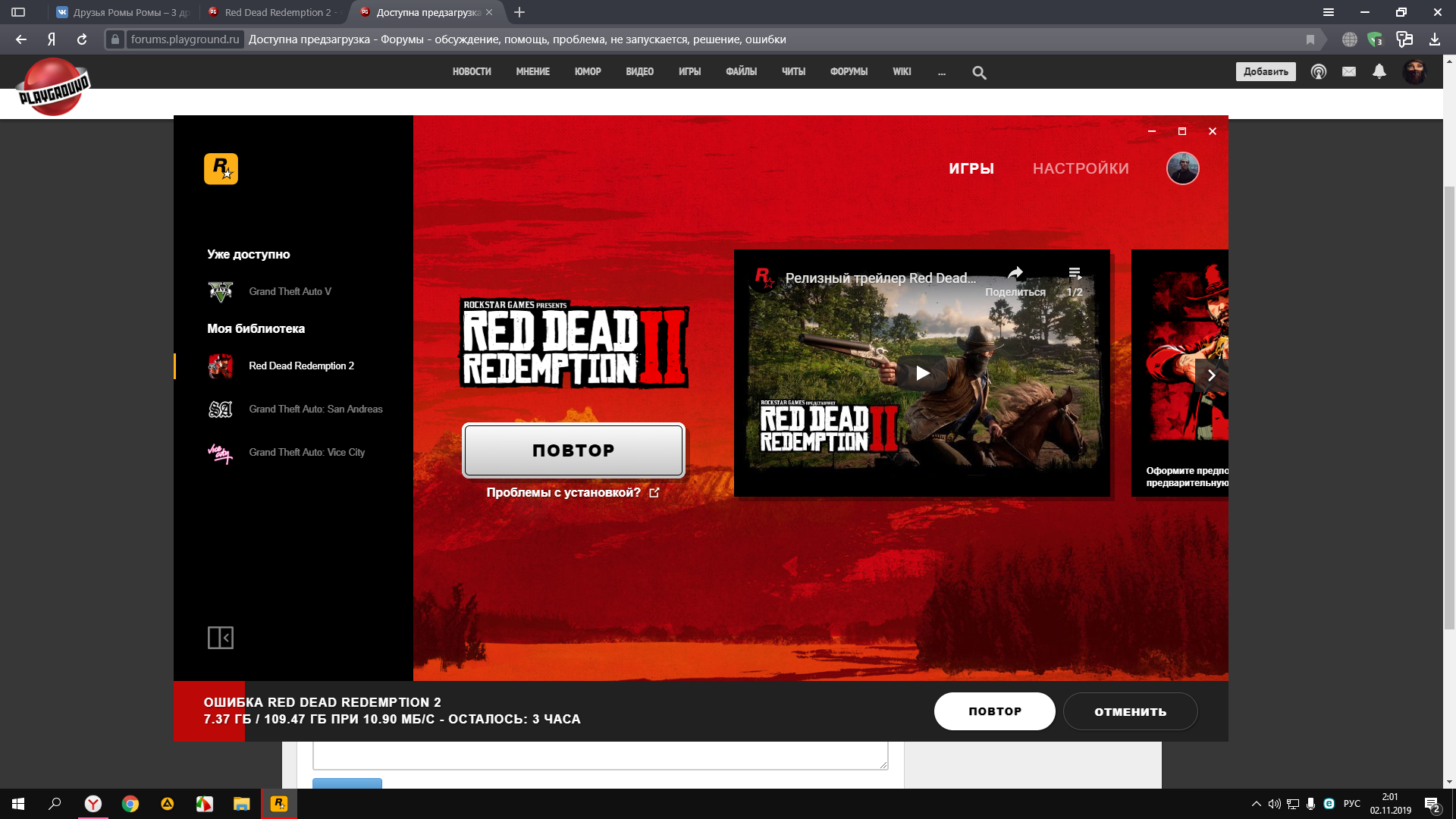
Task: Open the ИГРЫ tab in launcher
Action: [971, 168]
